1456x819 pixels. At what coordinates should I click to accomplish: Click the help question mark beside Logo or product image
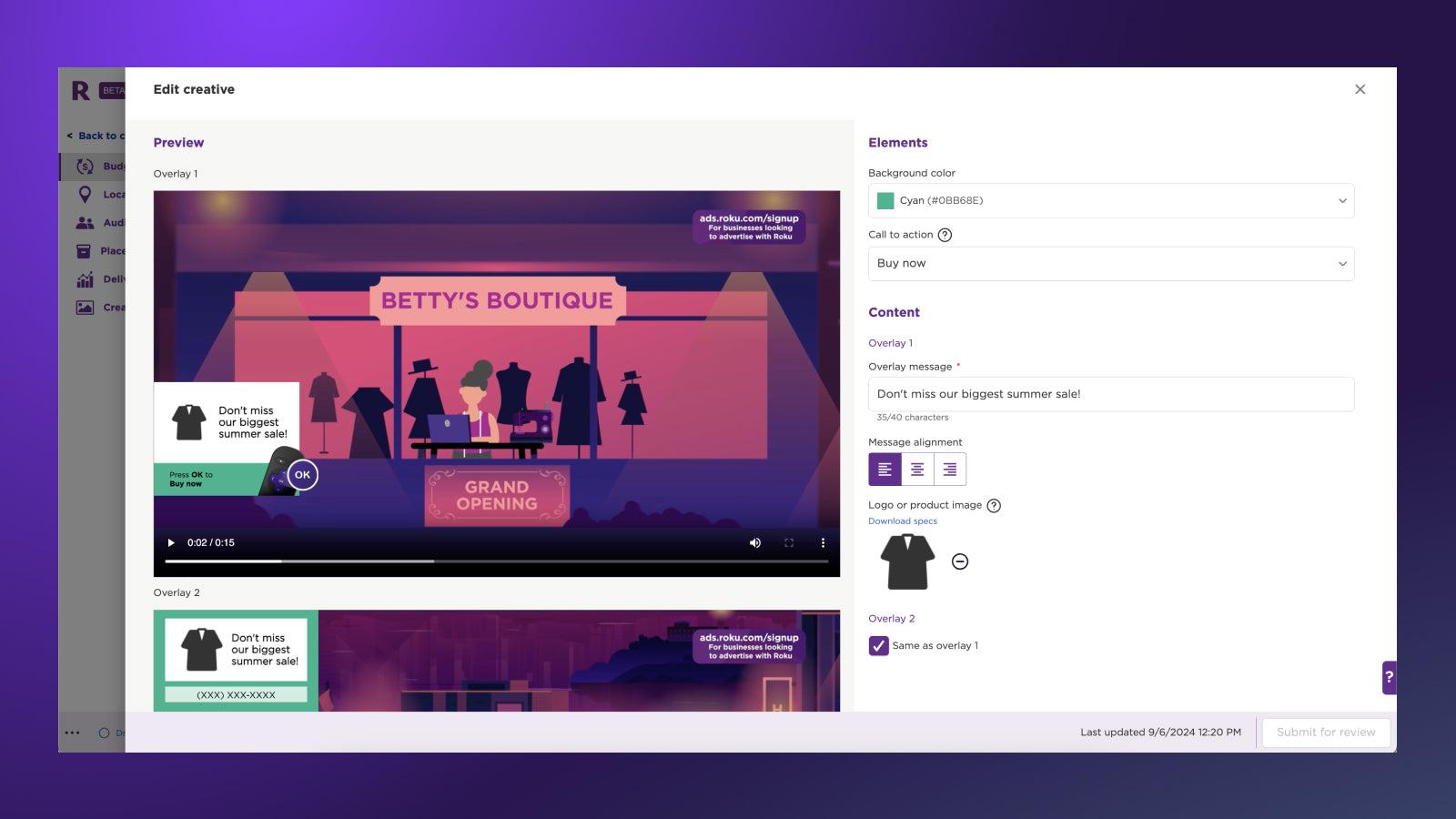point(994,505)
